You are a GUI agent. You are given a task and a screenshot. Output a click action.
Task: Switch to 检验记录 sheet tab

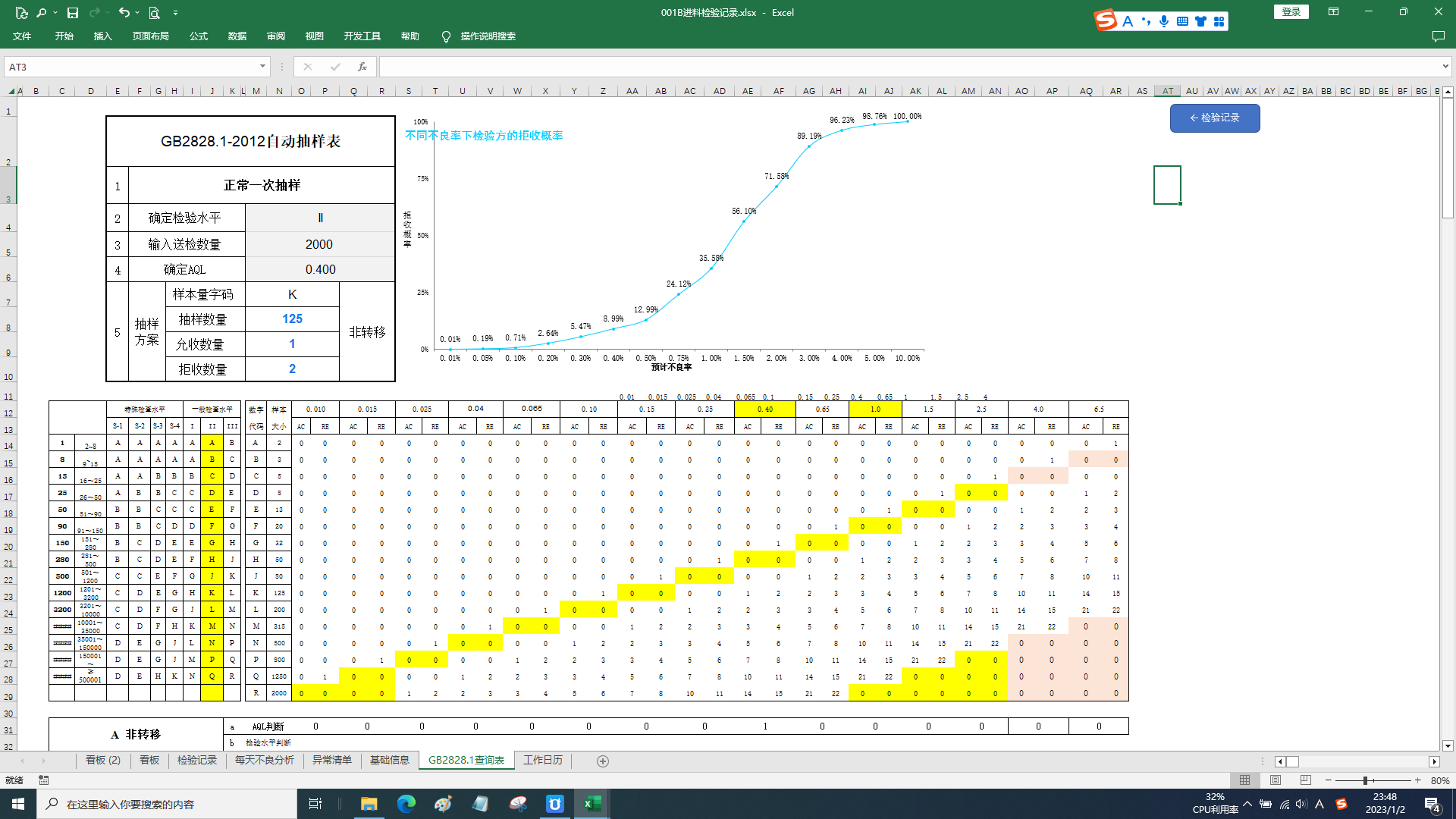tap(197, 760)
